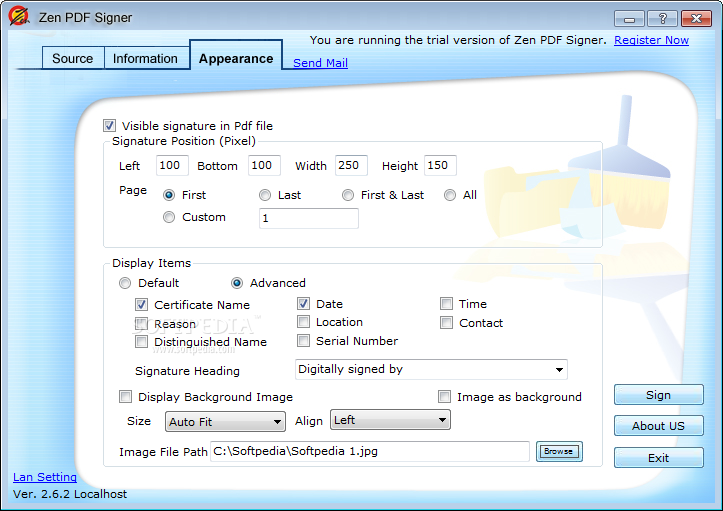
Task: Enable Display Background Image checkbox
Action: click(125, 397)
